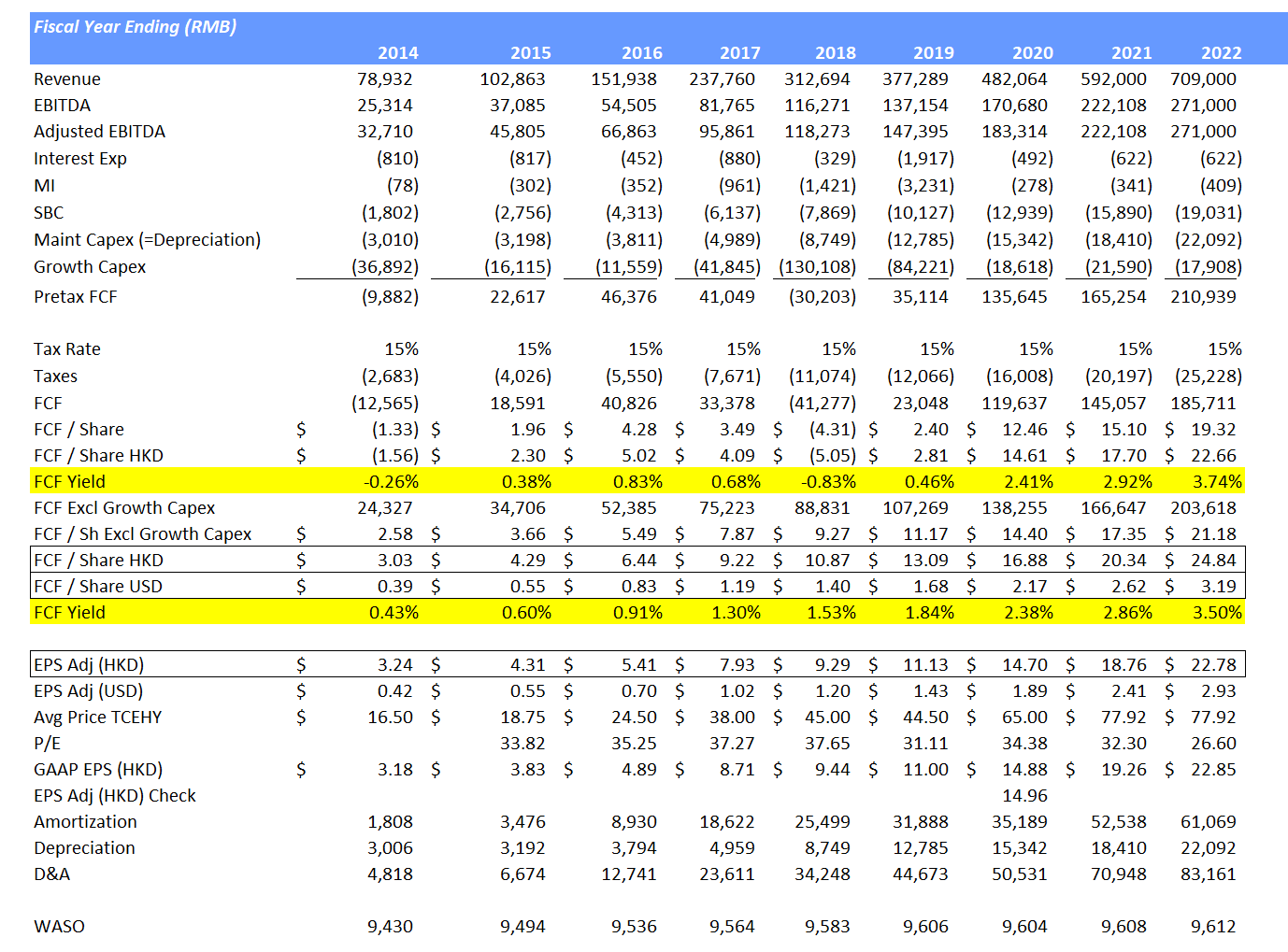Select the Revenue row label
This screenshot has height=952, width=1288.
coord(67,79)
